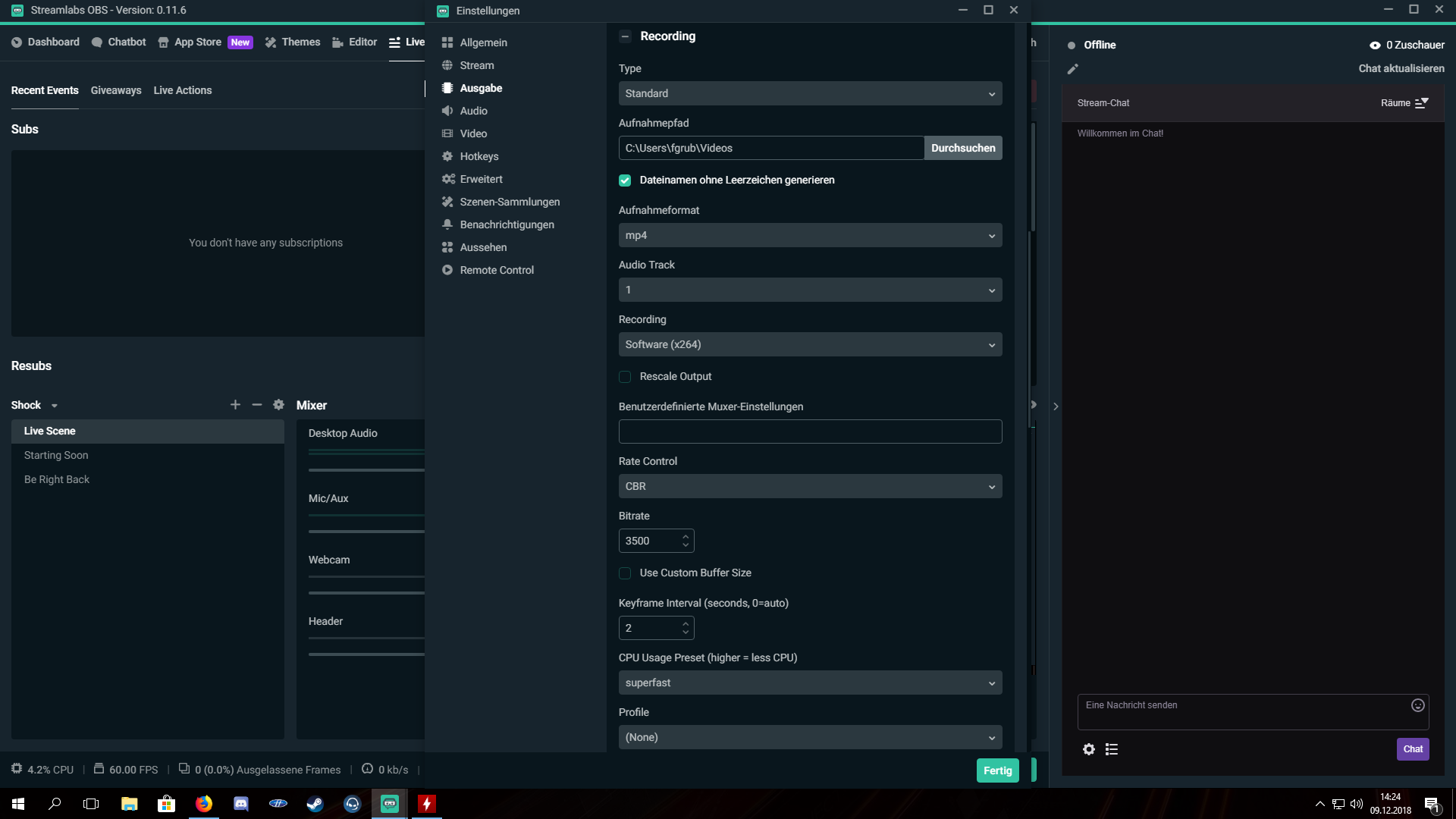Open the Hotkeys settings category
This screenshot has height=819, width=1456.
(479, 156)
